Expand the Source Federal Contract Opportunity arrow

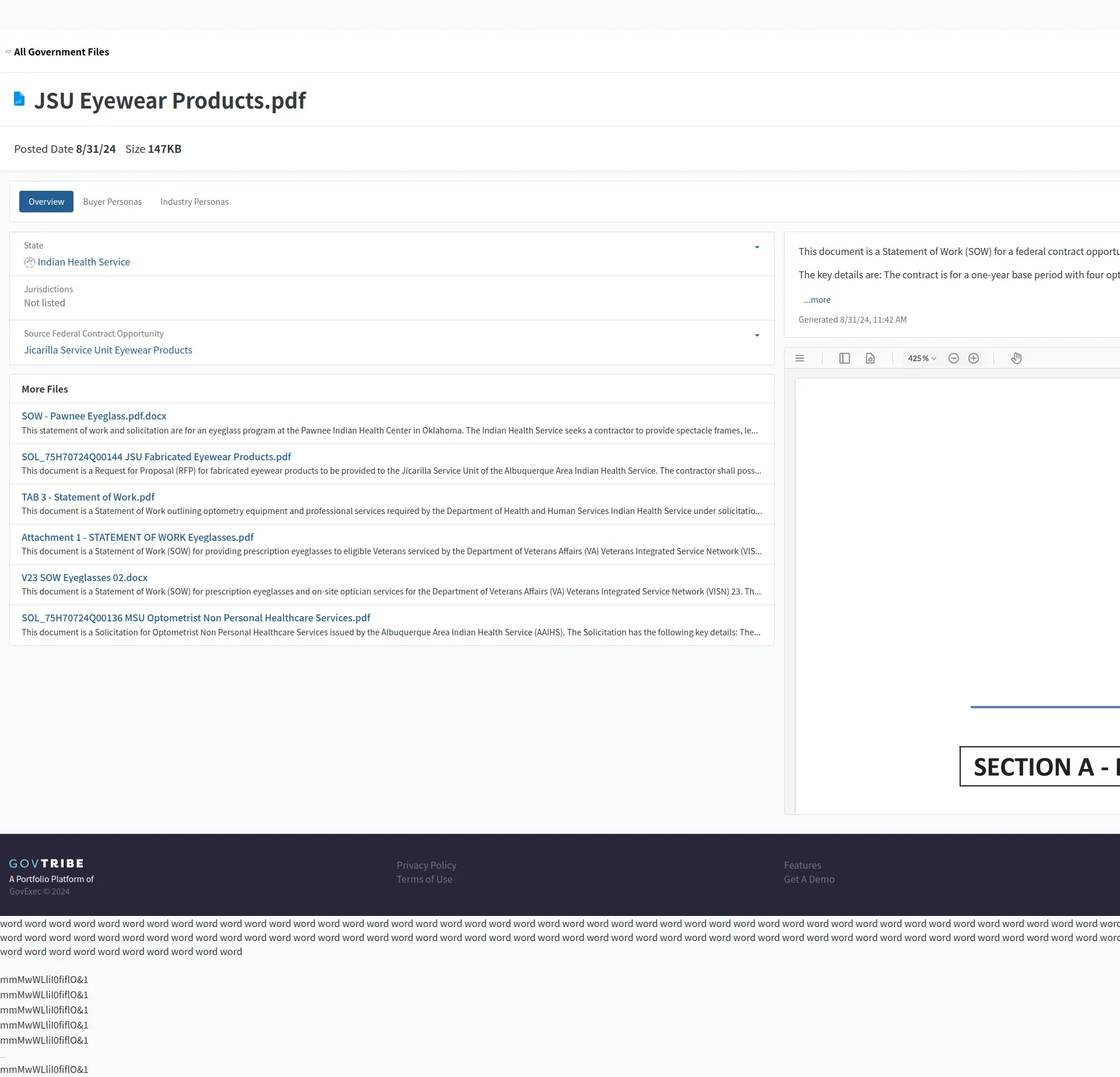757,335
